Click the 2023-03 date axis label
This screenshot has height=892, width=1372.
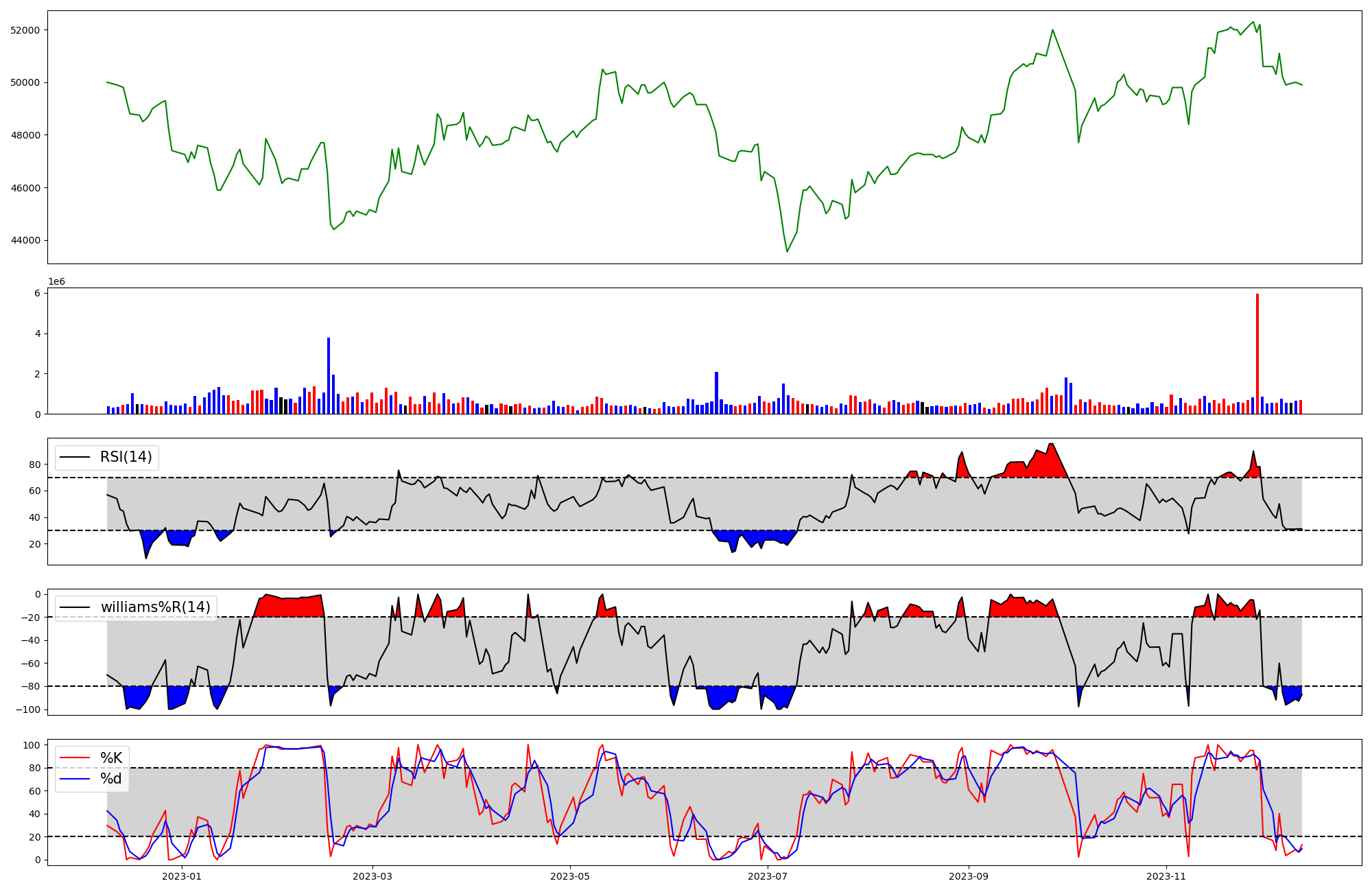tap(372, 876)
